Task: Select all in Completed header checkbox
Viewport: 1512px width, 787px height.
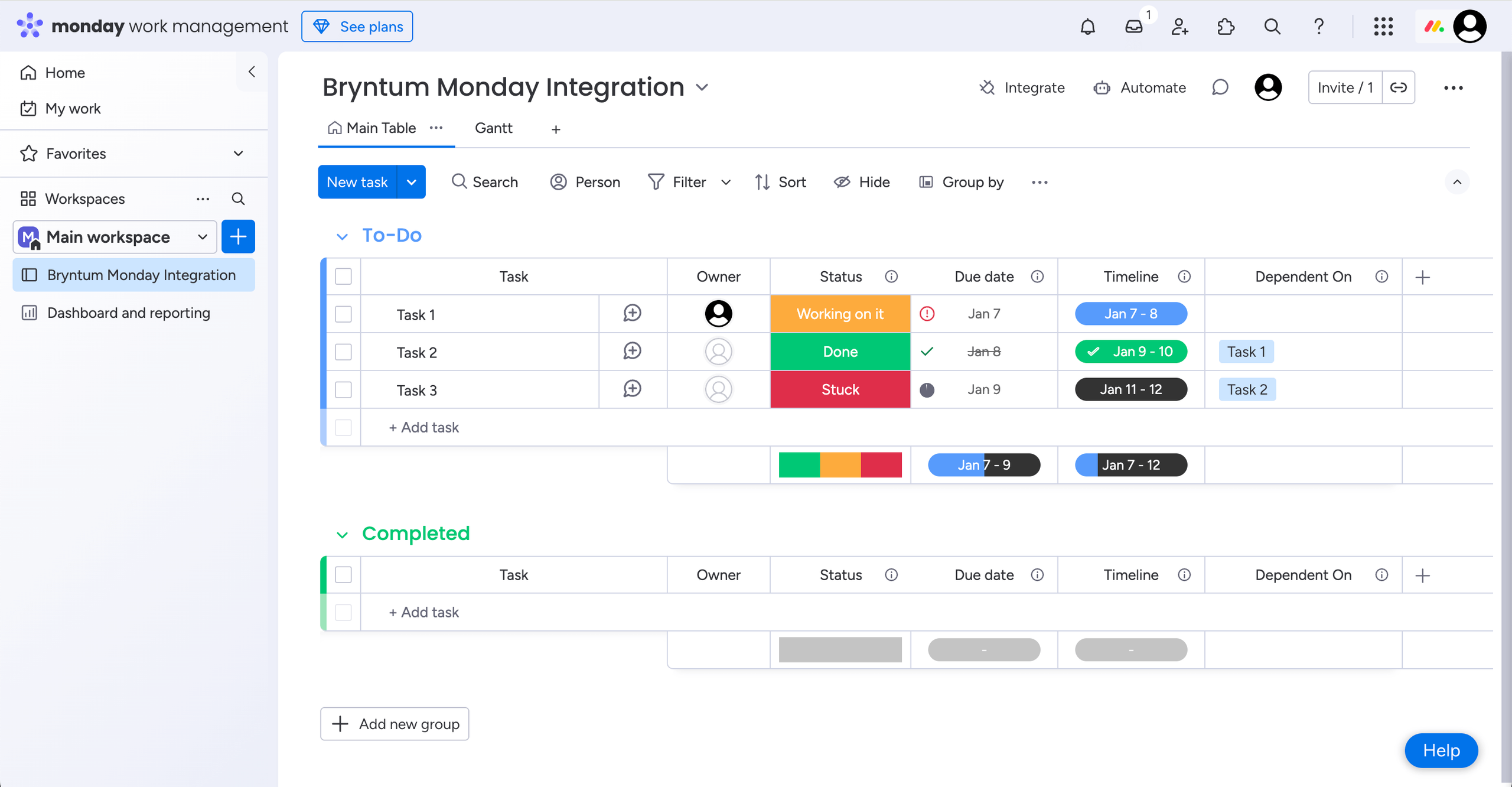Action: (x=343, y=574)
